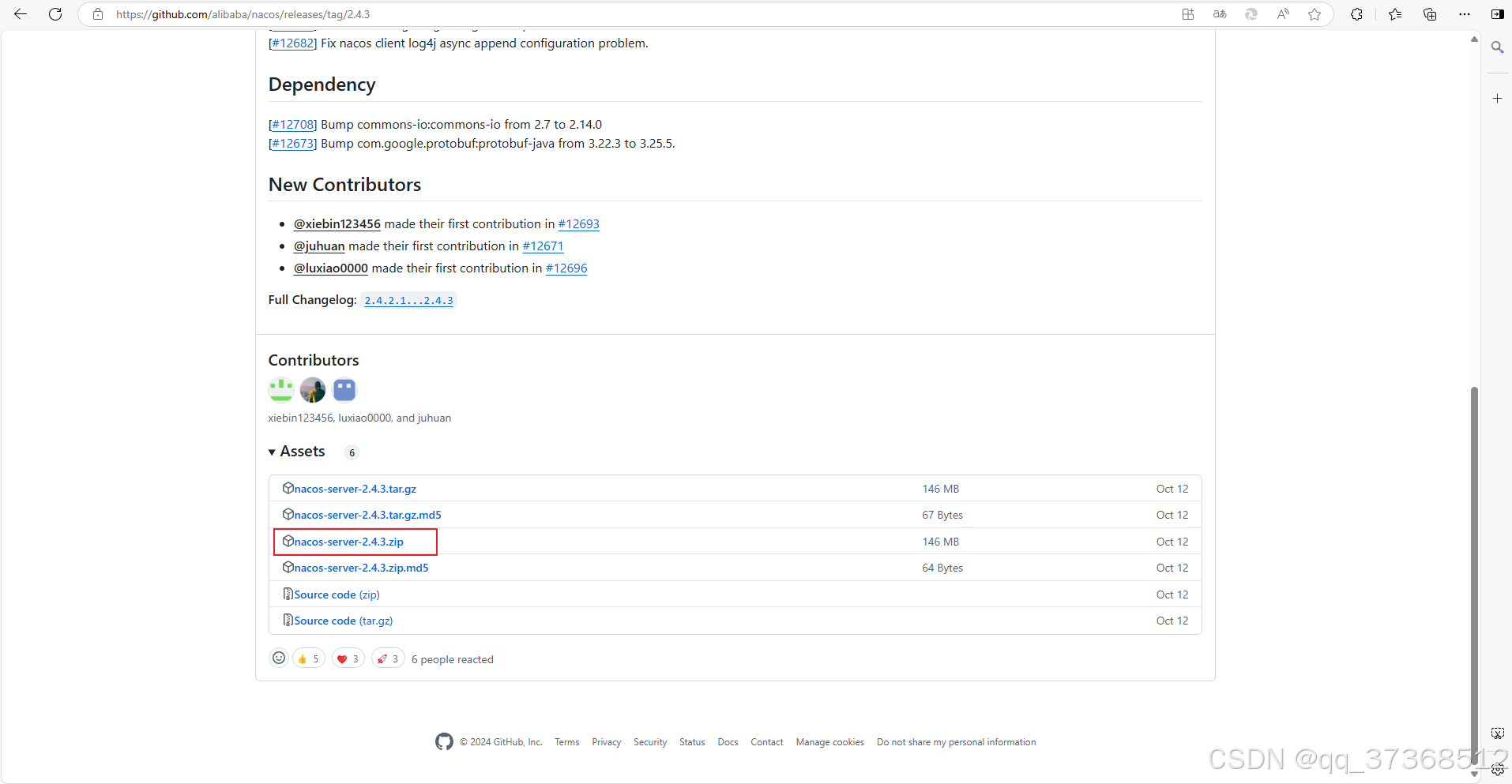Open issue #12708 link
The width and height of the screenshot is (1512, 784).
[293, 125]
